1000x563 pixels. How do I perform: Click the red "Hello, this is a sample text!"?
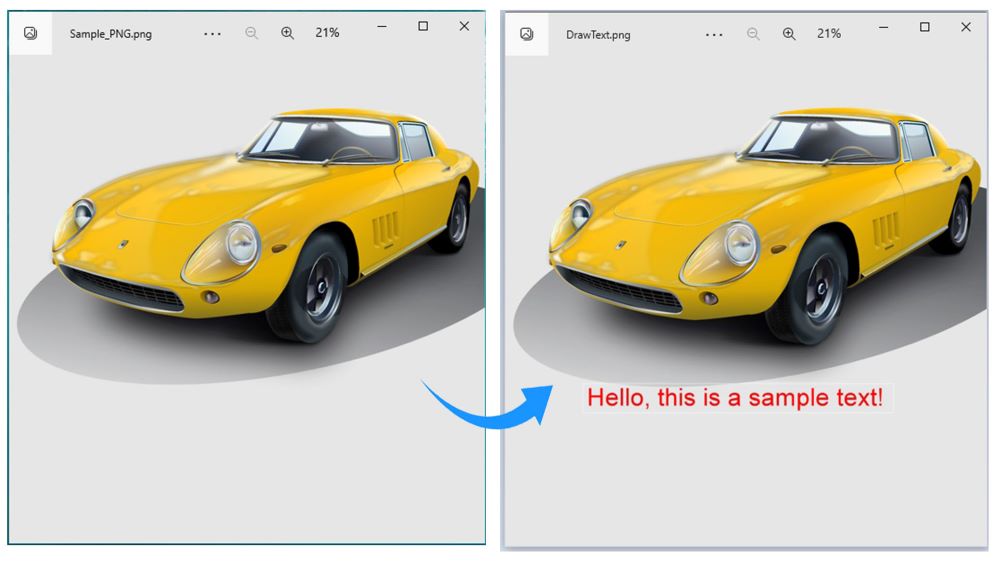[x=735, y=398]
